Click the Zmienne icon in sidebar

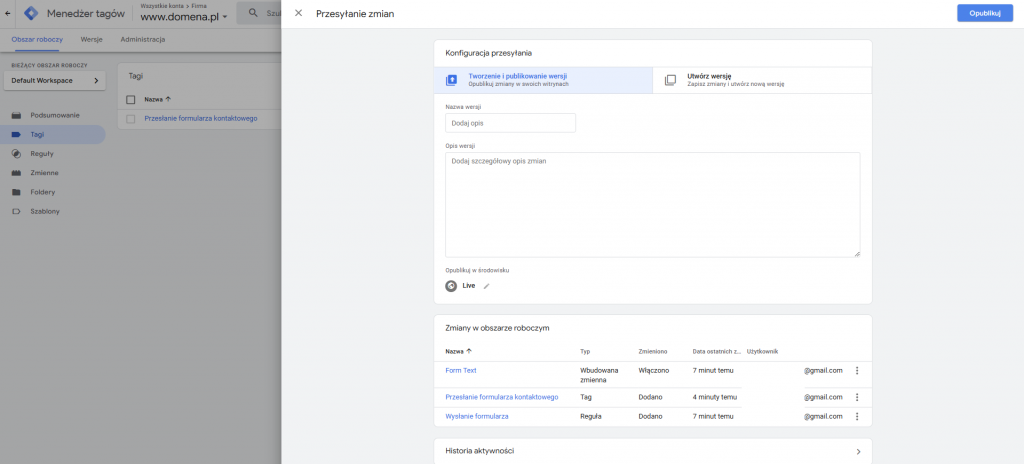[x=16, y=173]
